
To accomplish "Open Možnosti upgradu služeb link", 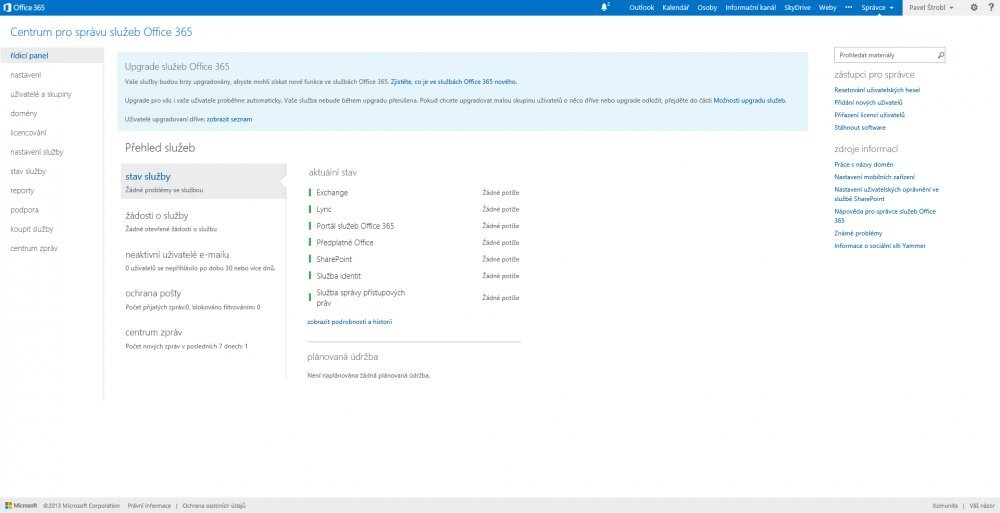I will pos(750,100).
